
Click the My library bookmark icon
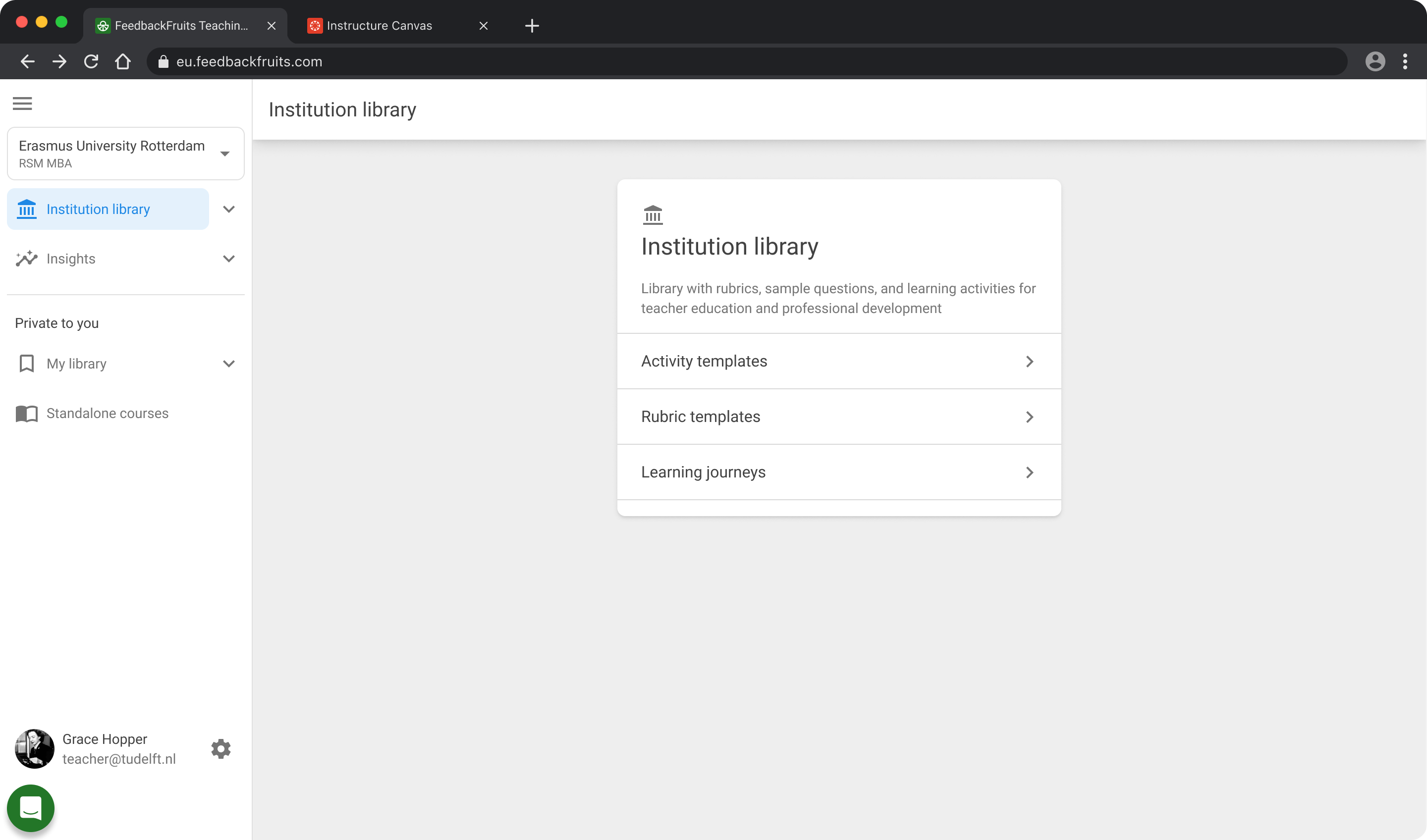[27, 364]
